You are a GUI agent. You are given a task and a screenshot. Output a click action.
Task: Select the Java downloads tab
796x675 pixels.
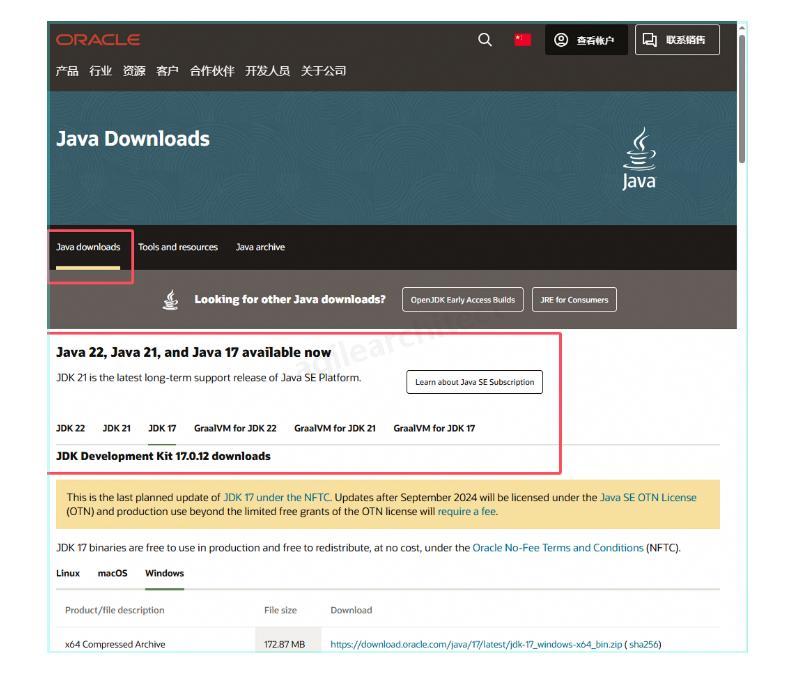coord(88,247)
